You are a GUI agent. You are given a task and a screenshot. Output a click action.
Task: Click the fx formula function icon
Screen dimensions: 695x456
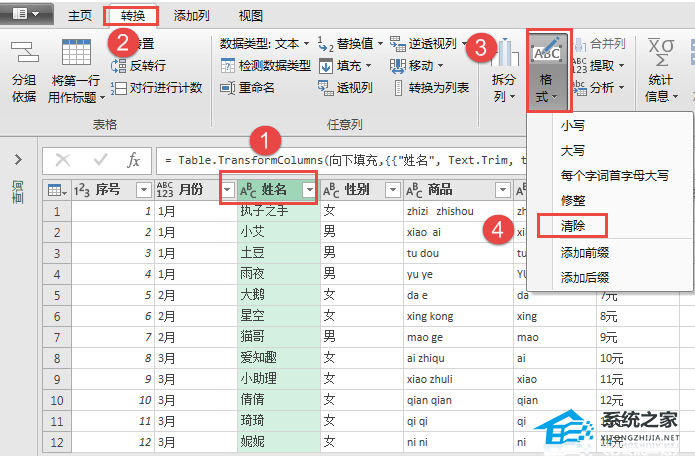tap(133, 160)
